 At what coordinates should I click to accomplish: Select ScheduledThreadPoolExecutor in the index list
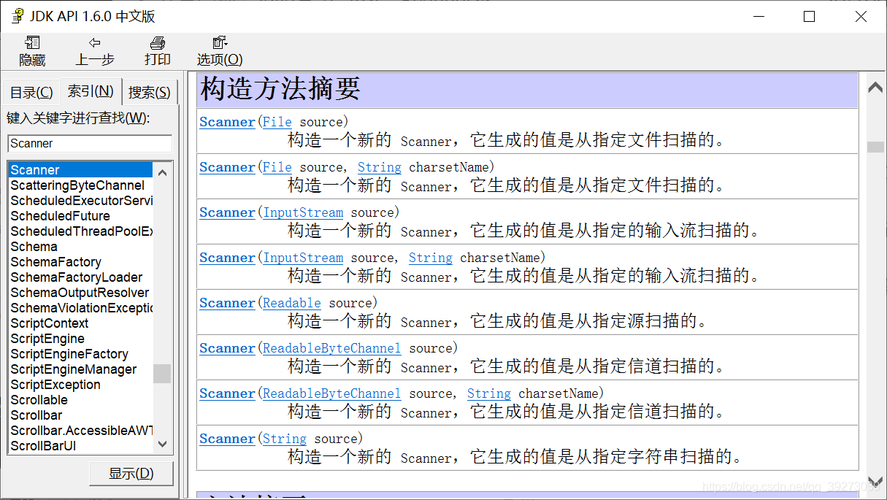pyautogui.click(x=80, y=231)
